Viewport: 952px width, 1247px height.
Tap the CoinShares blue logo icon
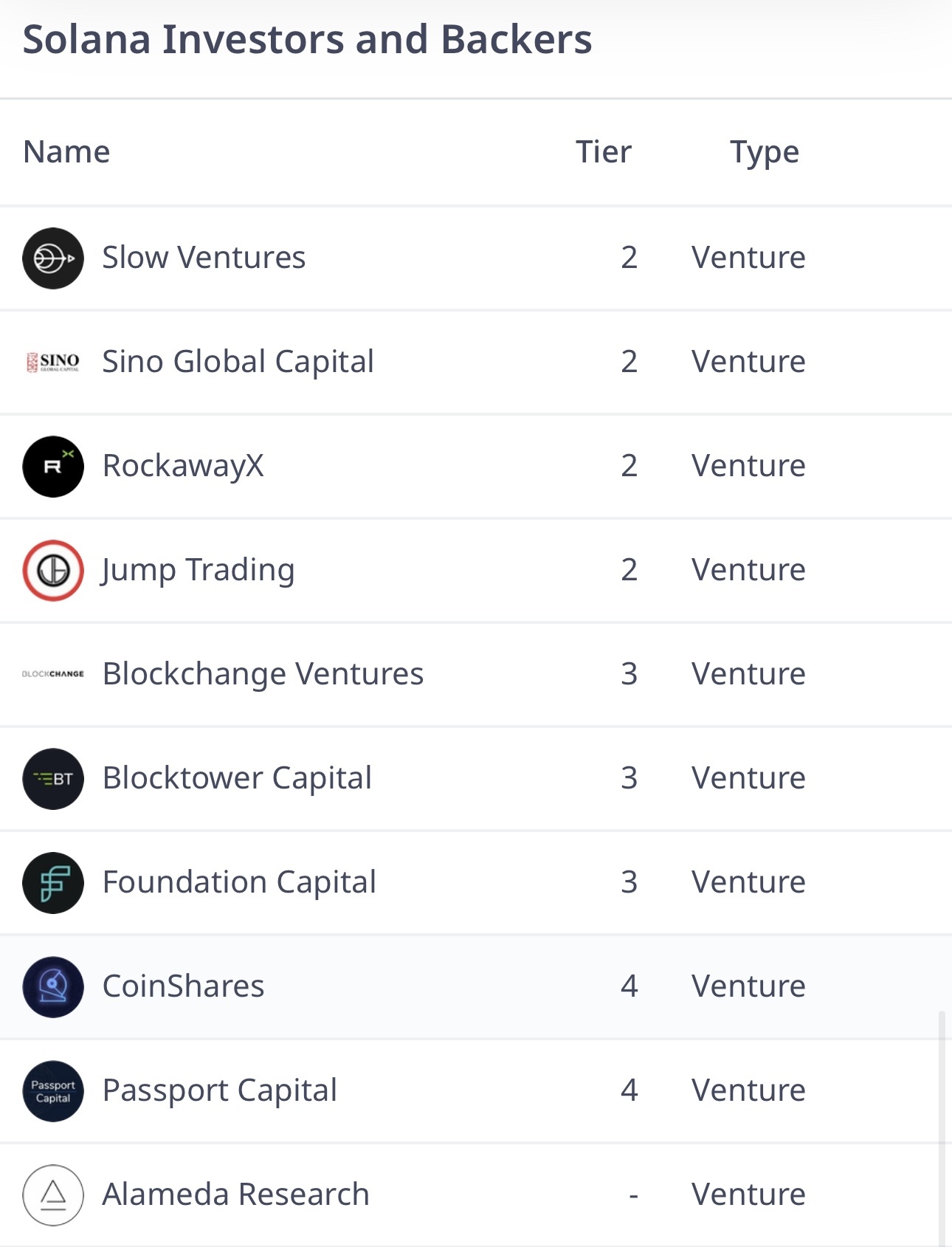[53, 987]
